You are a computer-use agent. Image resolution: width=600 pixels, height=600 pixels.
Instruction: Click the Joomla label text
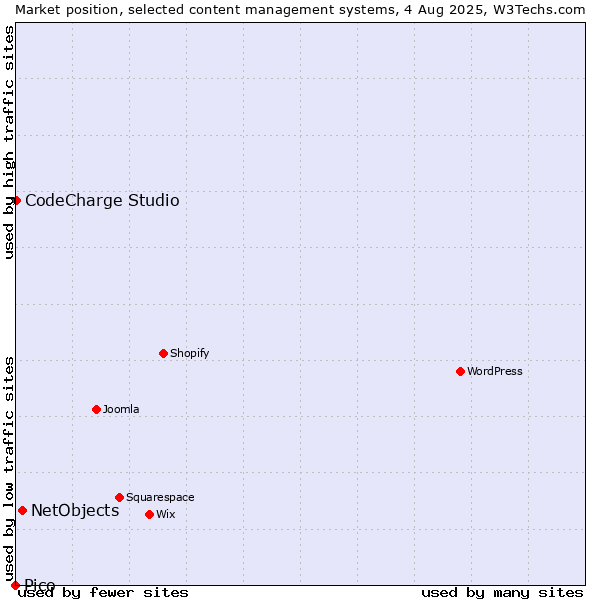click(121, 409)
